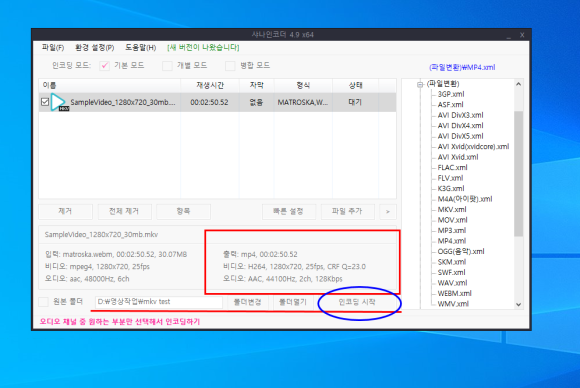Viewport: 580px width, 388px height.
Task: Collapse the (파일변환) tree node
Action: [x=420, y=84]
